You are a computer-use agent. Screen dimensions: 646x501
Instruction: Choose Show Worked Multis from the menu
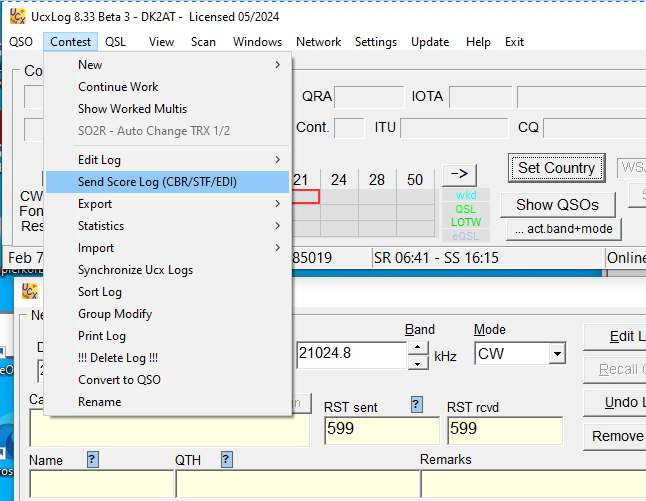pos(132,109)
